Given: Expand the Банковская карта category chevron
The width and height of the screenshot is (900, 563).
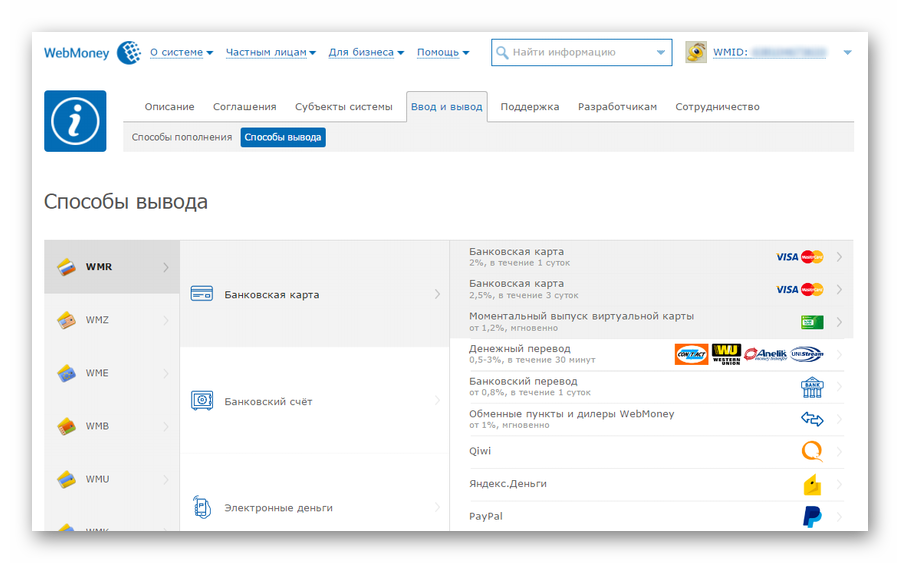Looking at the screenshot, I should point(437,294).
